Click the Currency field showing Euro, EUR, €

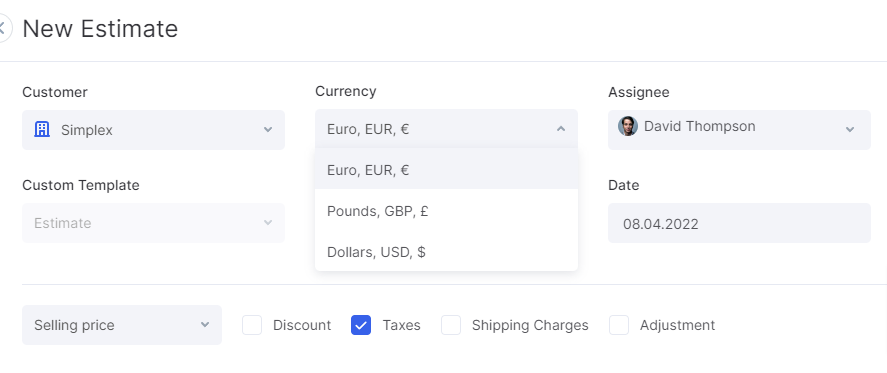click(x=446, y=129)
